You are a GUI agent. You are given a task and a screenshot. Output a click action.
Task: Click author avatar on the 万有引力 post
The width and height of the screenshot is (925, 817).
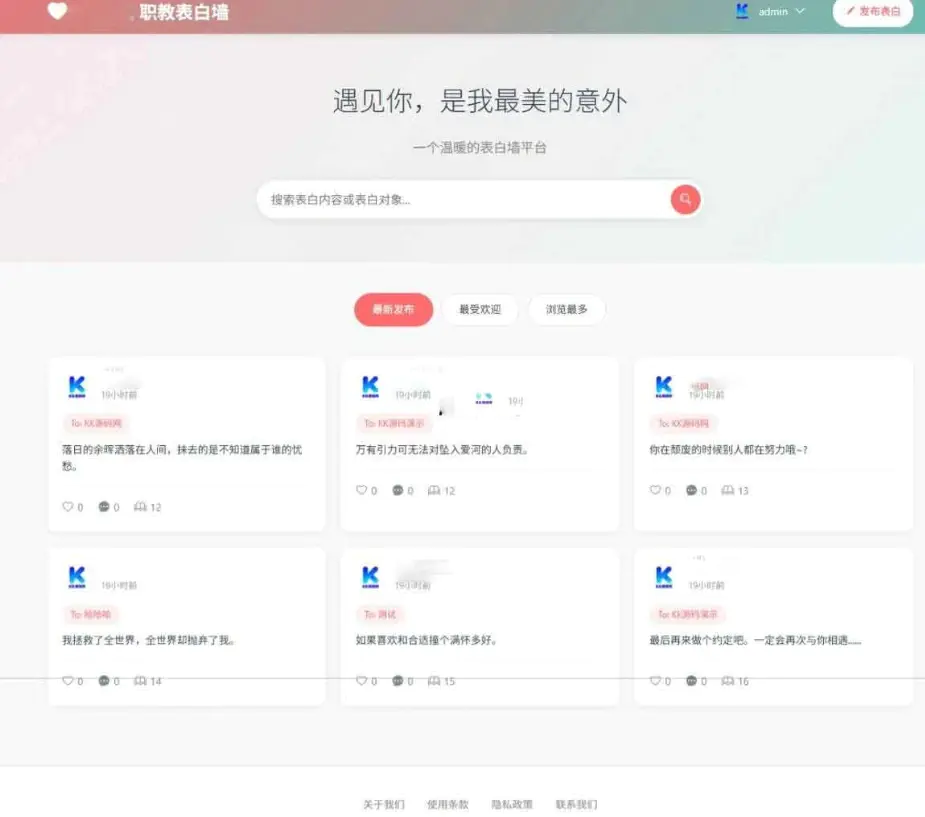point(370,387)
